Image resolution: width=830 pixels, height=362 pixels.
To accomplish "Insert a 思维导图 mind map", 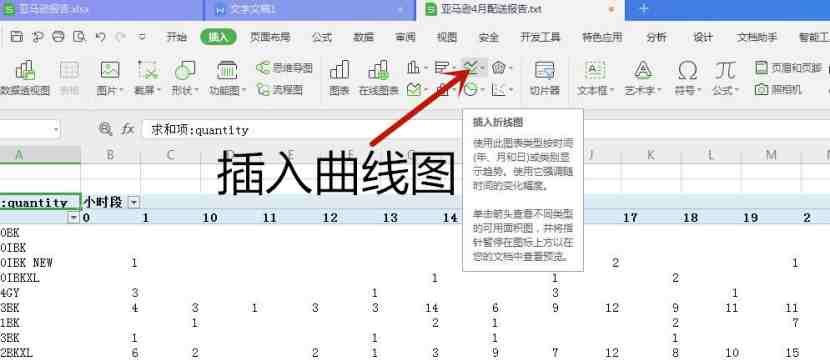I will [x=284, y=68].
